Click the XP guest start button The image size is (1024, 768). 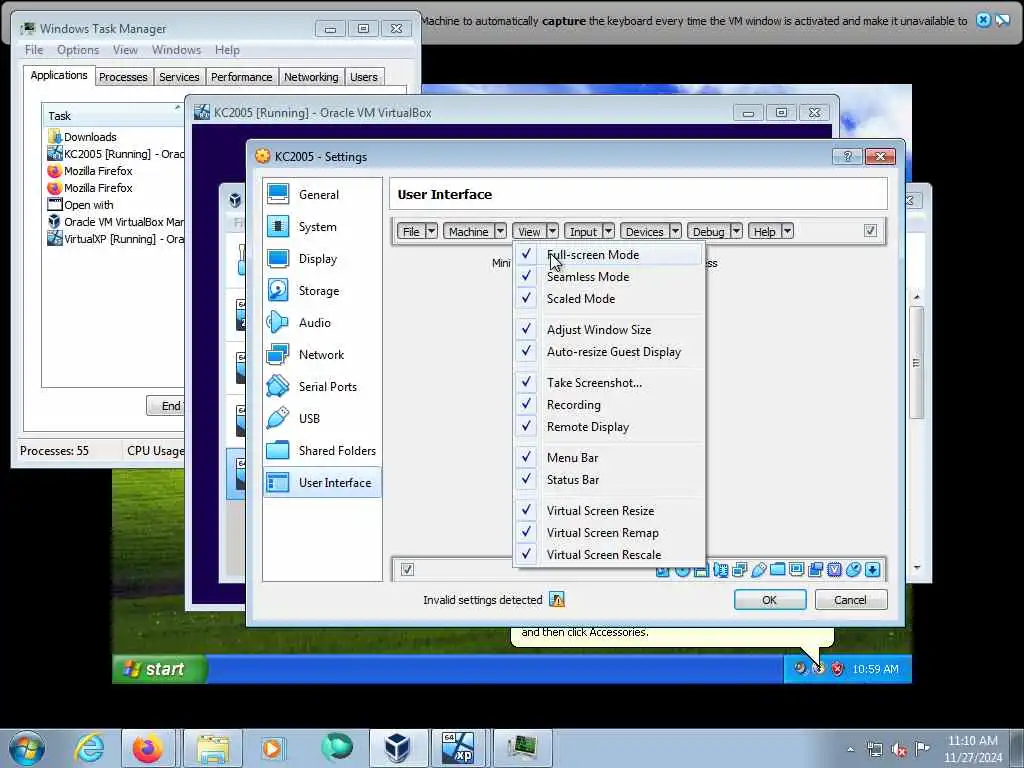click(x=160, y=669)
